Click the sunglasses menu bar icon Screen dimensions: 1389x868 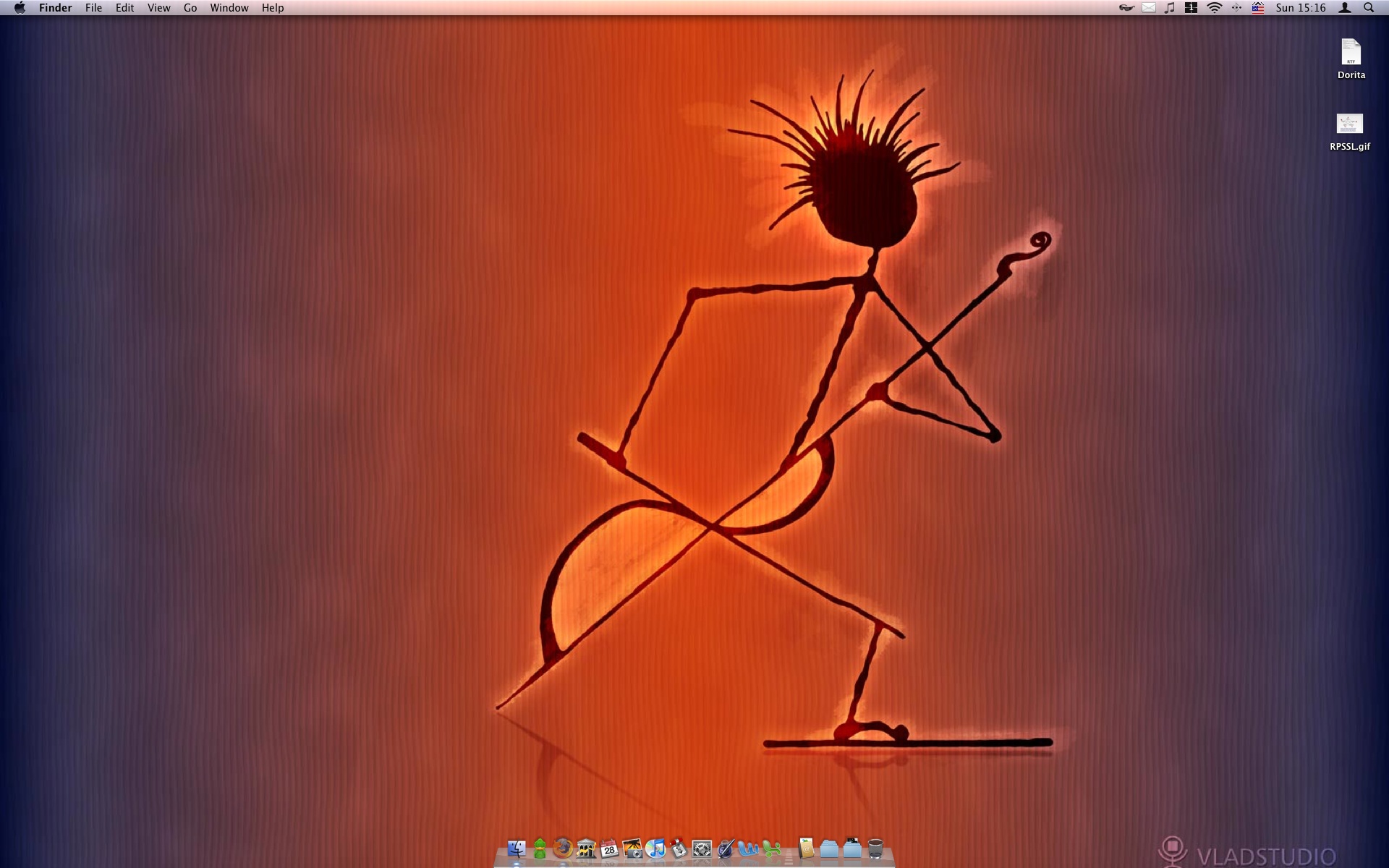1126,8
